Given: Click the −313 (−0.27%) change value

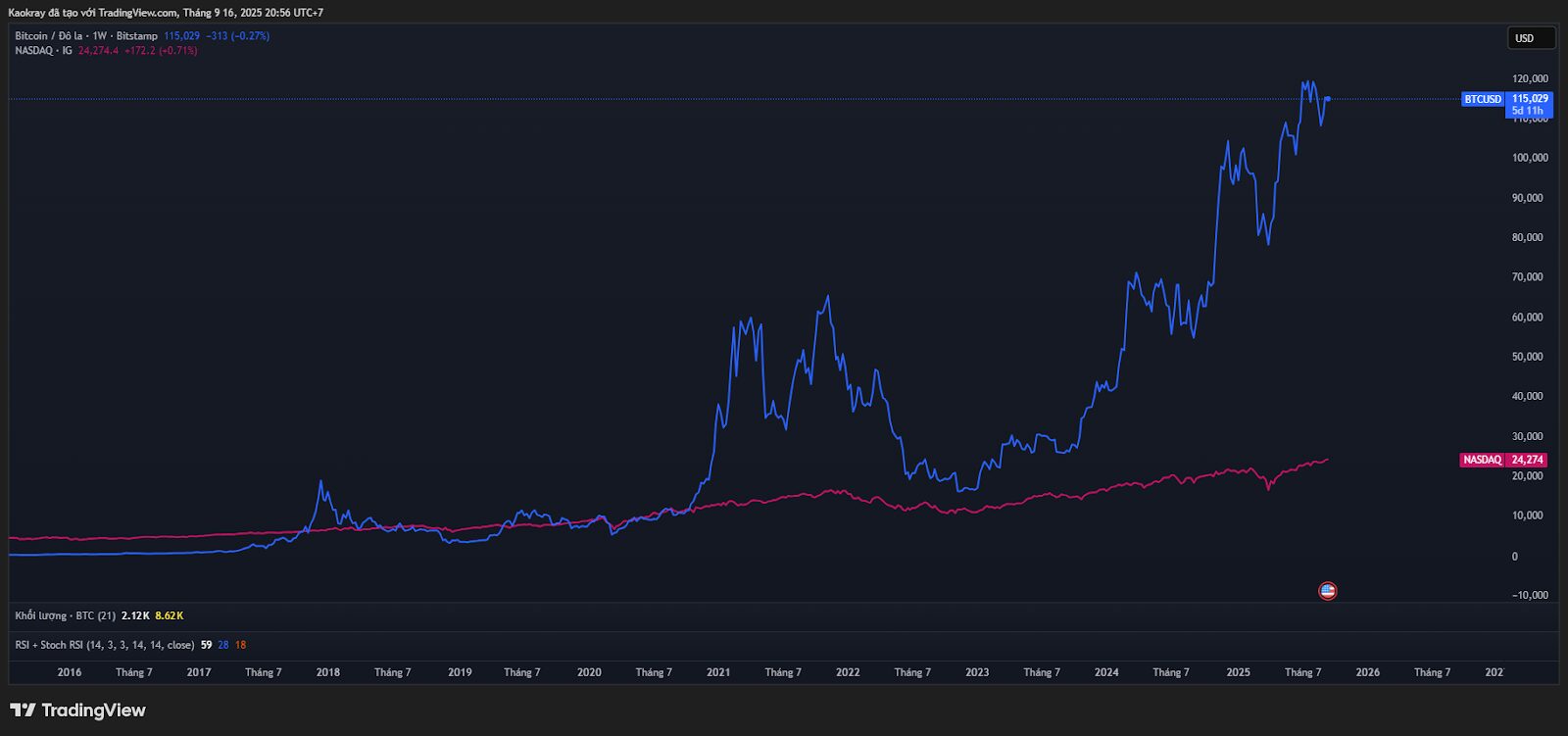Looking at the screenshot, I should (x=237, y=36).
